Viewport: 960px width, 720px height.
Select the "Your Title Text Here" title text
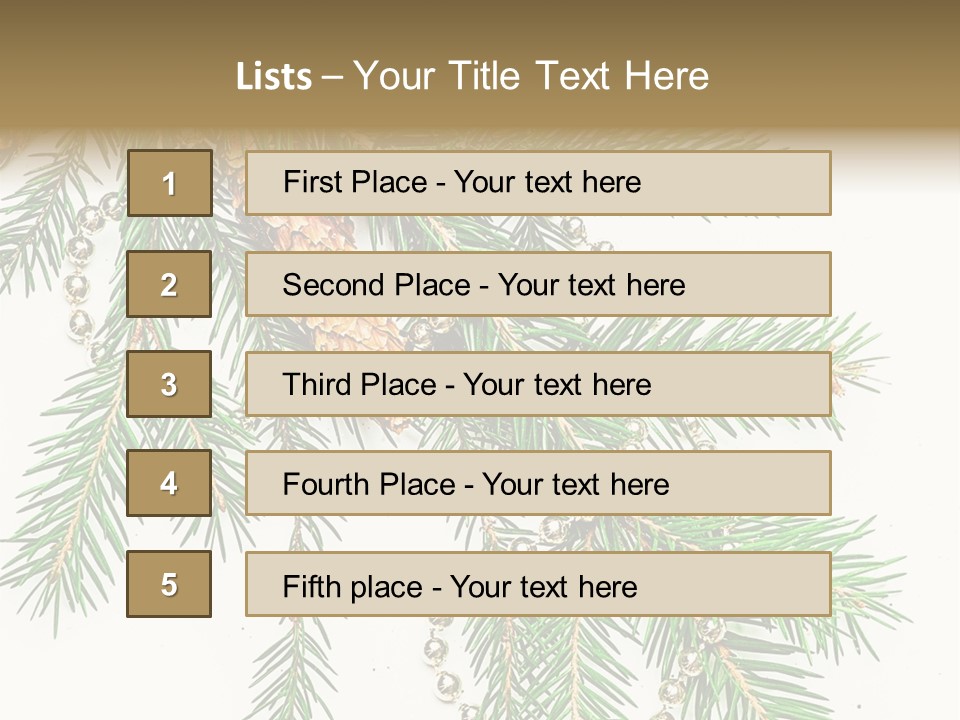tap(531, 76)
